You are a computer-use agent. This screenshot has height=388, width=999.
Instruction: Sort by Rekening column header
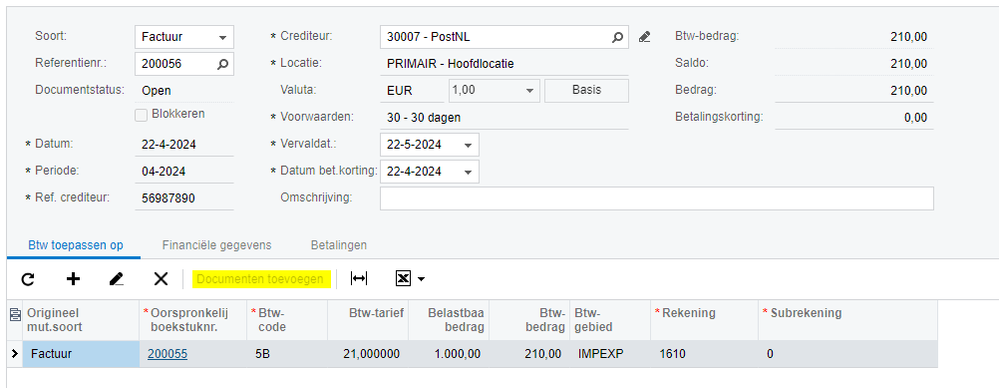[x=704, y=320]
